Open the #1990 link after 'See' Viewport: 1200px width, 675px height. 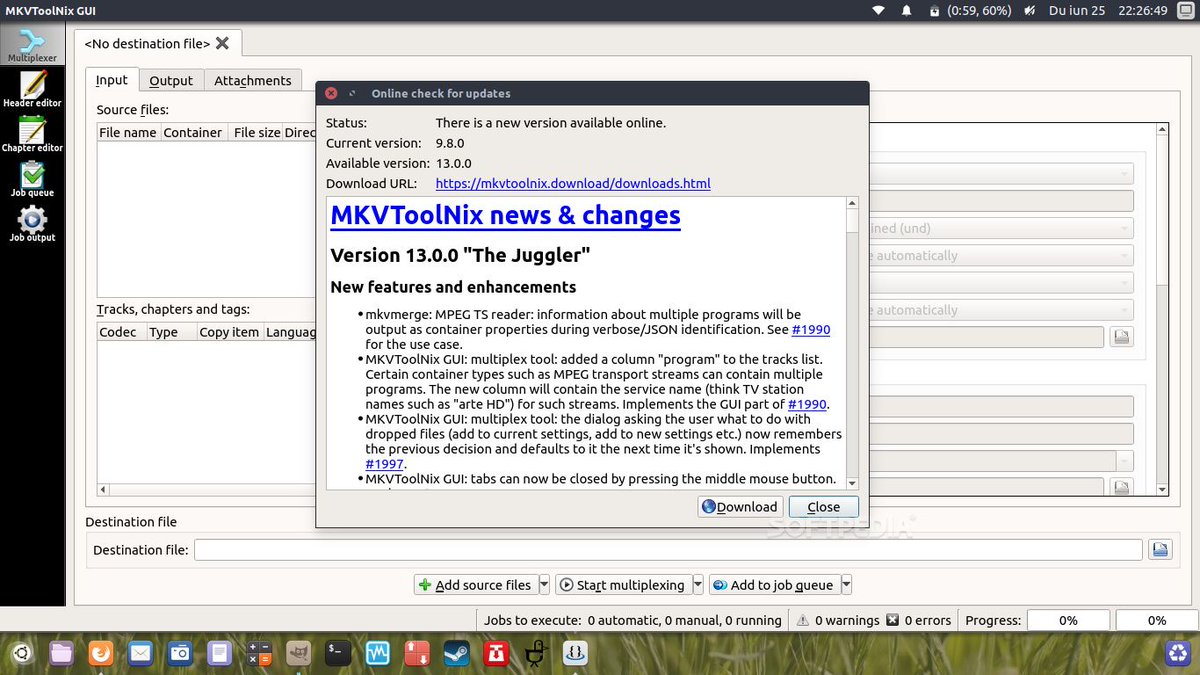click(811, 329)
